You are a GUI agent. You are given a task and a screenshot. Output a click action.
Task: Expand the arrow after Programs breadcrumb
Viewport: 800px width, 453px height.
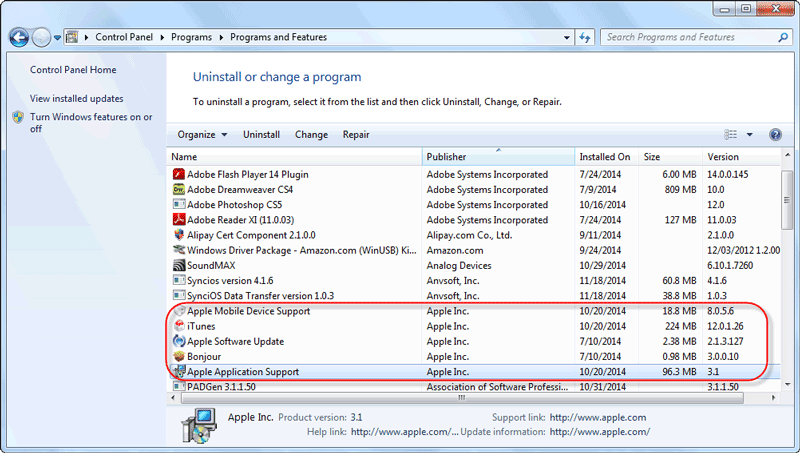221,37
